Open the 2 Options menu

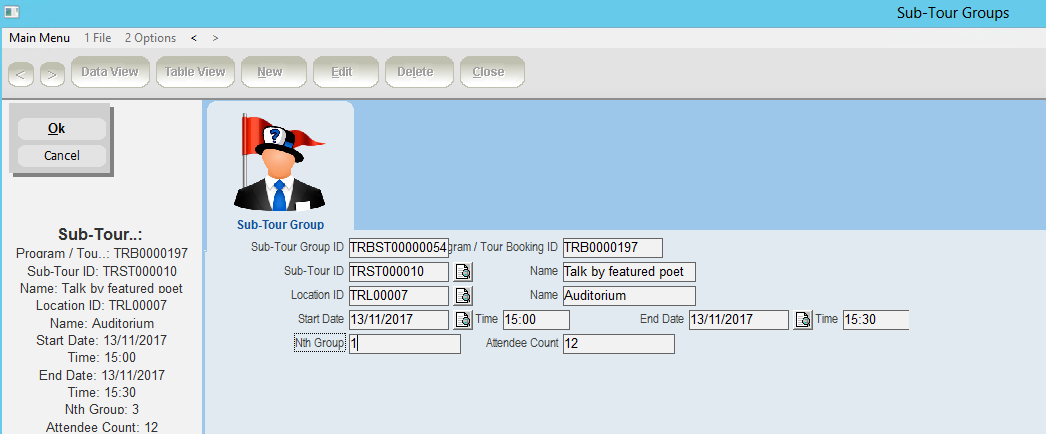pos(150,38)
